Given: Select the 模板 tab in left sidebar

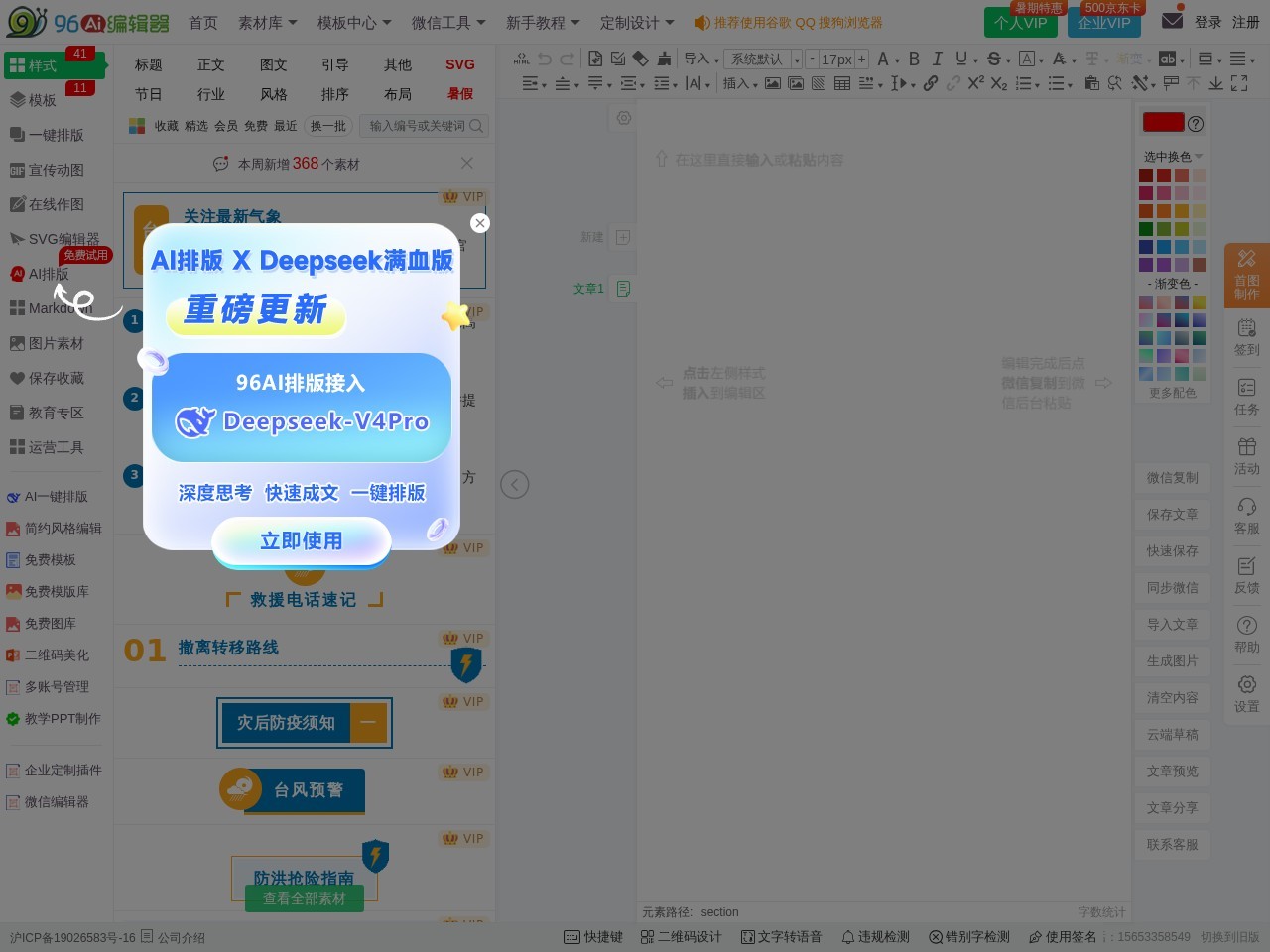Looking at the screenshot, I should pos(35,100).
